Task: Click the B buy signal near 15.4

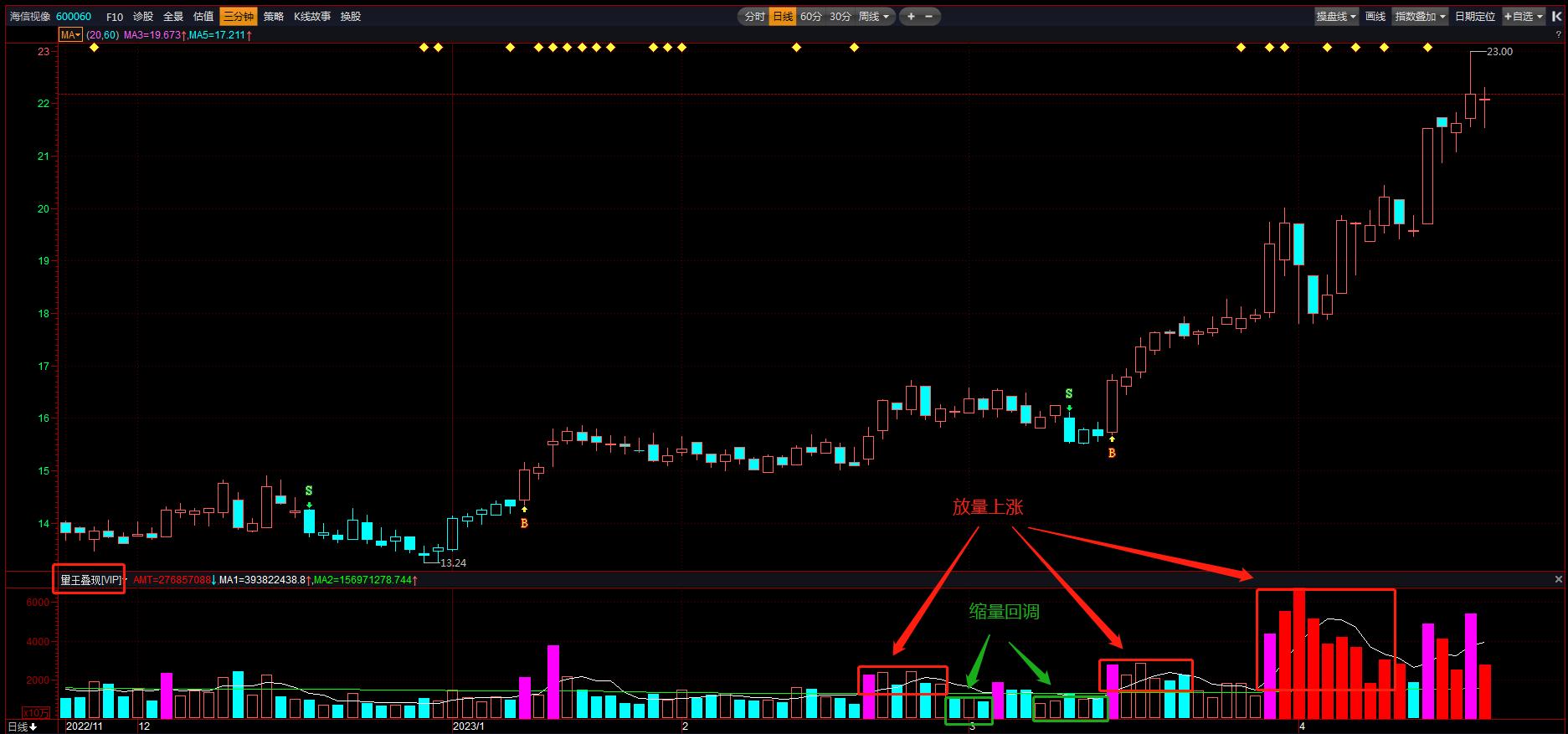Action: (1112, 453)
